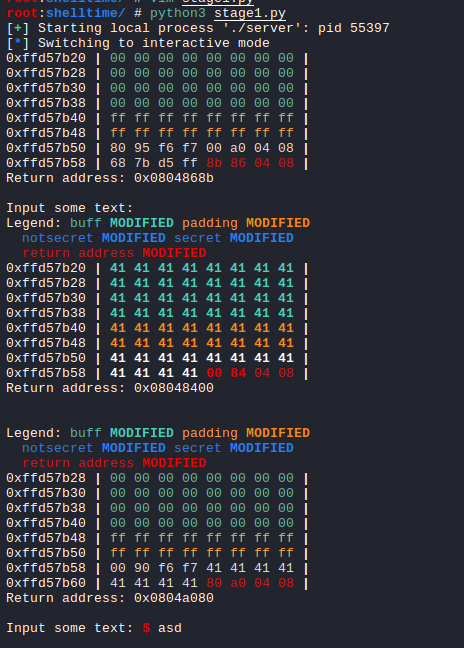Screen dimensions: 464x648
Task: Click the blue asterisk status marker
Action: coord(18,43)
